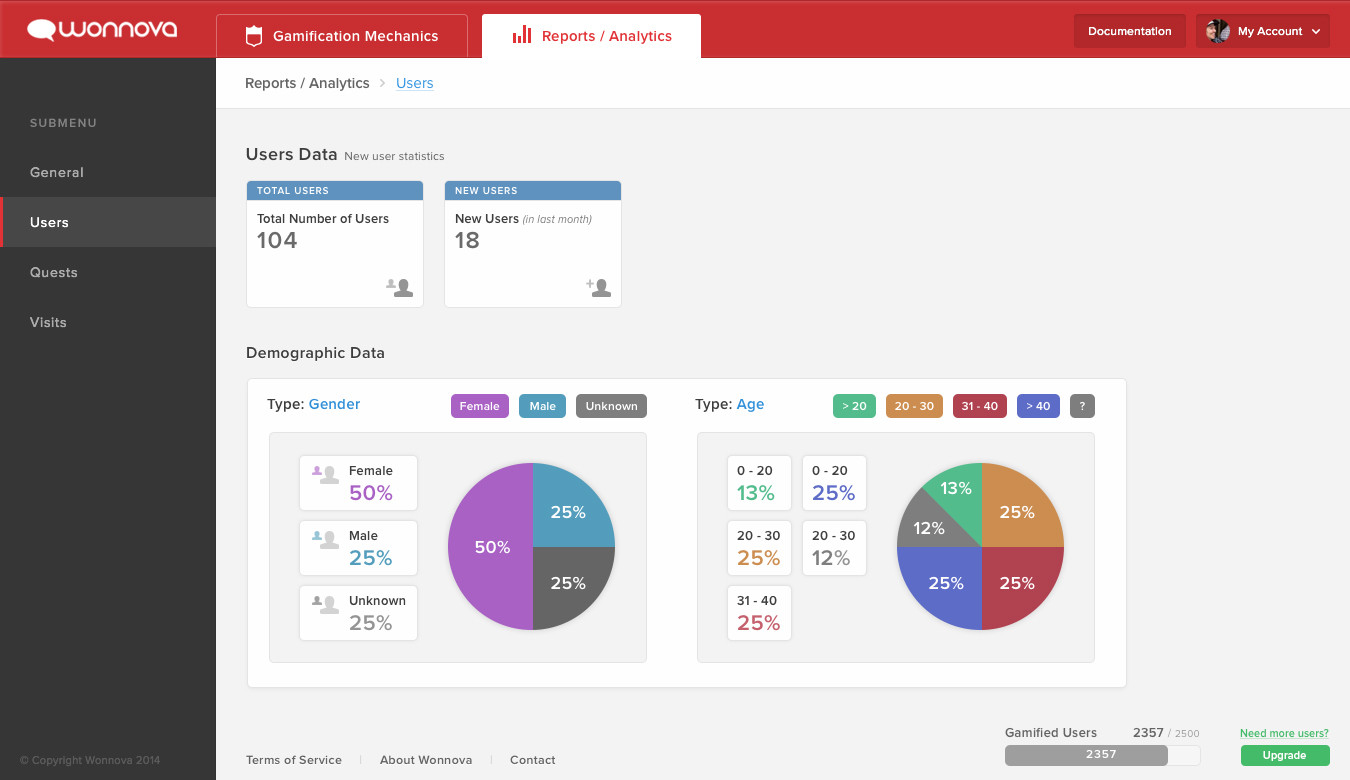Click the 31 - 40 box showing 25%

click(759, 613)
